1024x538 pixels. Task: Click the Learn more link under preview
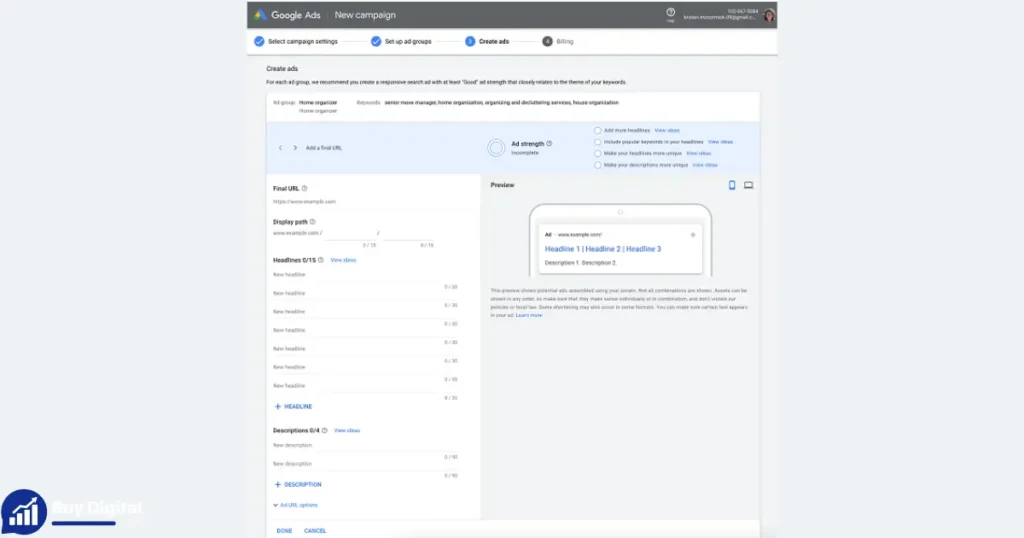coord(529,315)
